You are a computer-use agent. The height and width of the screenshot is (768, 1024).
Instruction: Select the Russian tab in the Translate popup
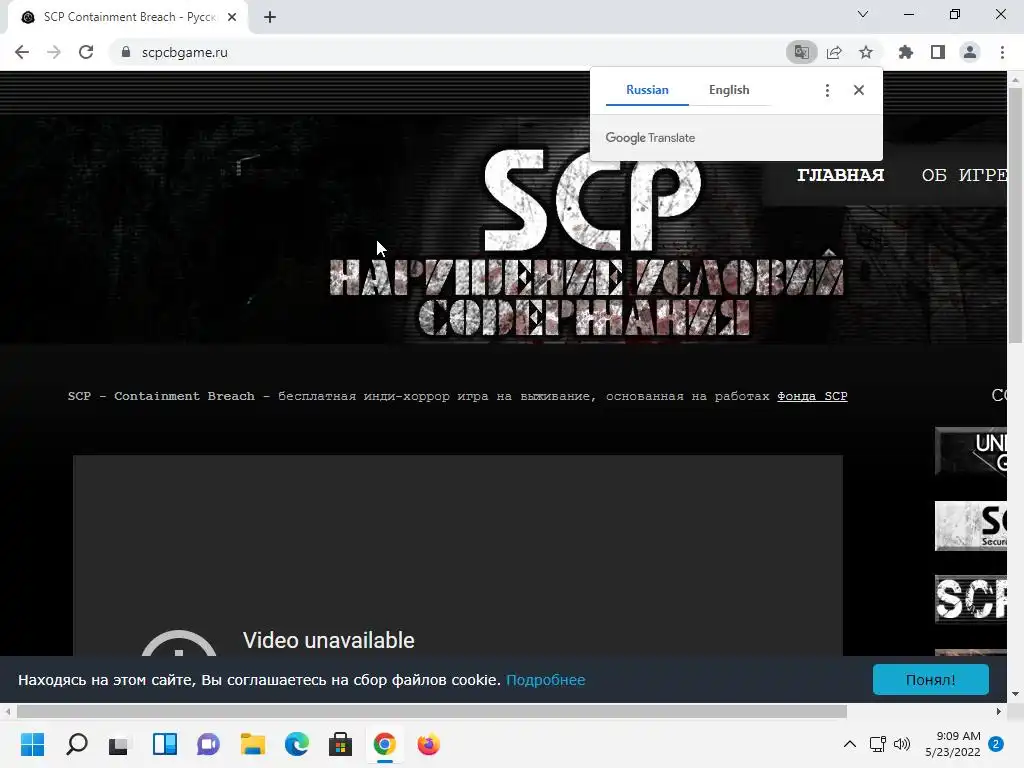647,90
